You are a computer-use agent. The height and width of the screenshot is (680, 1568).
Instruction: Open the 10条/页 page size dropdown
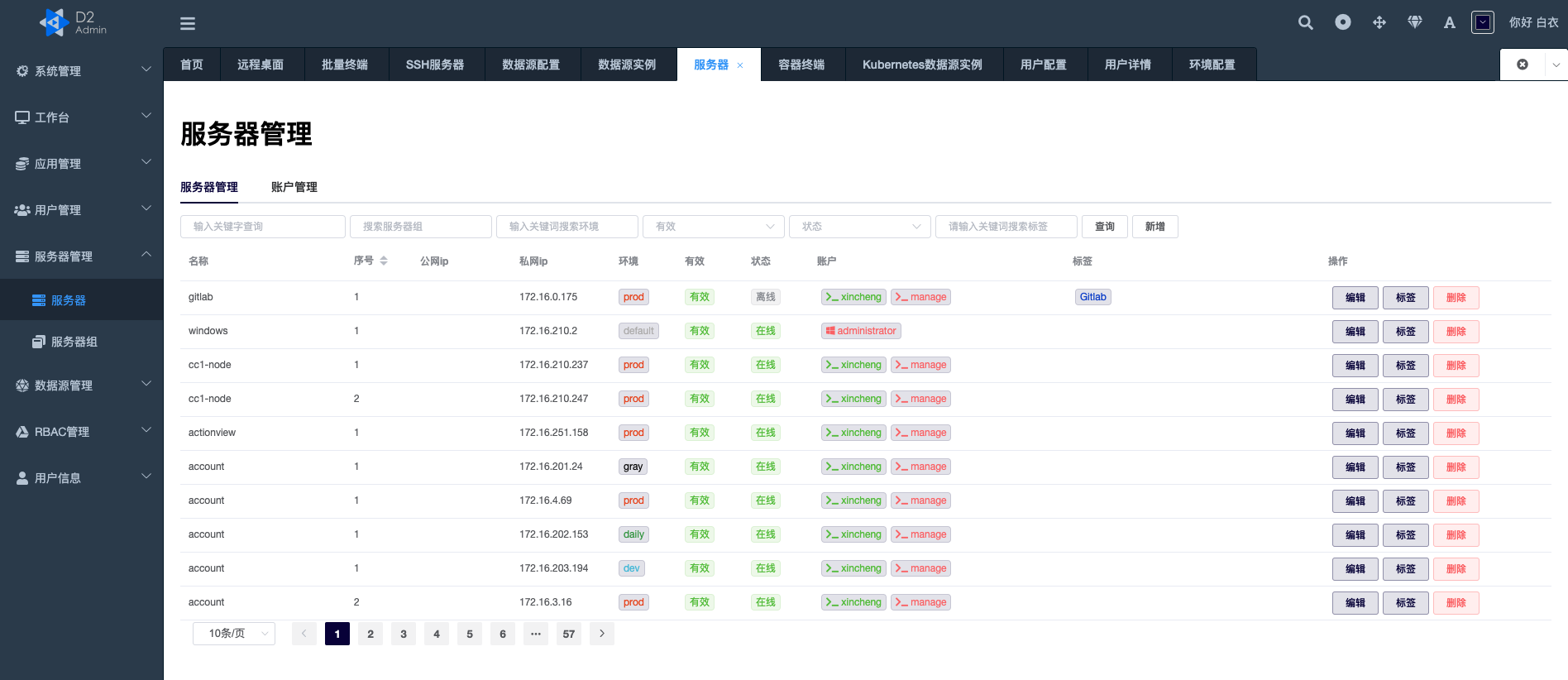(x=234, y=634)
